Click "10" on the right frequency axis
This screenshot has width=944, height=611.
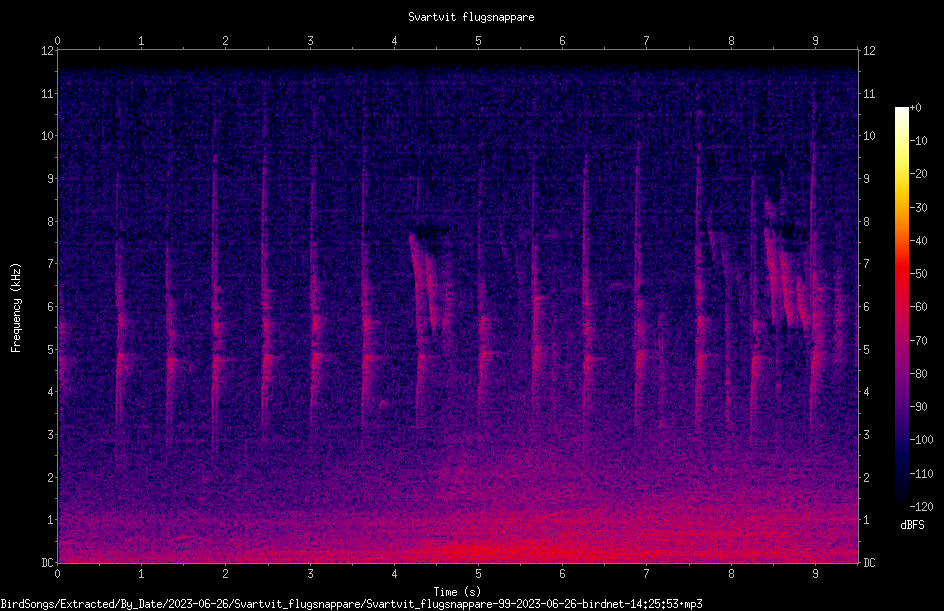point(869,136)
